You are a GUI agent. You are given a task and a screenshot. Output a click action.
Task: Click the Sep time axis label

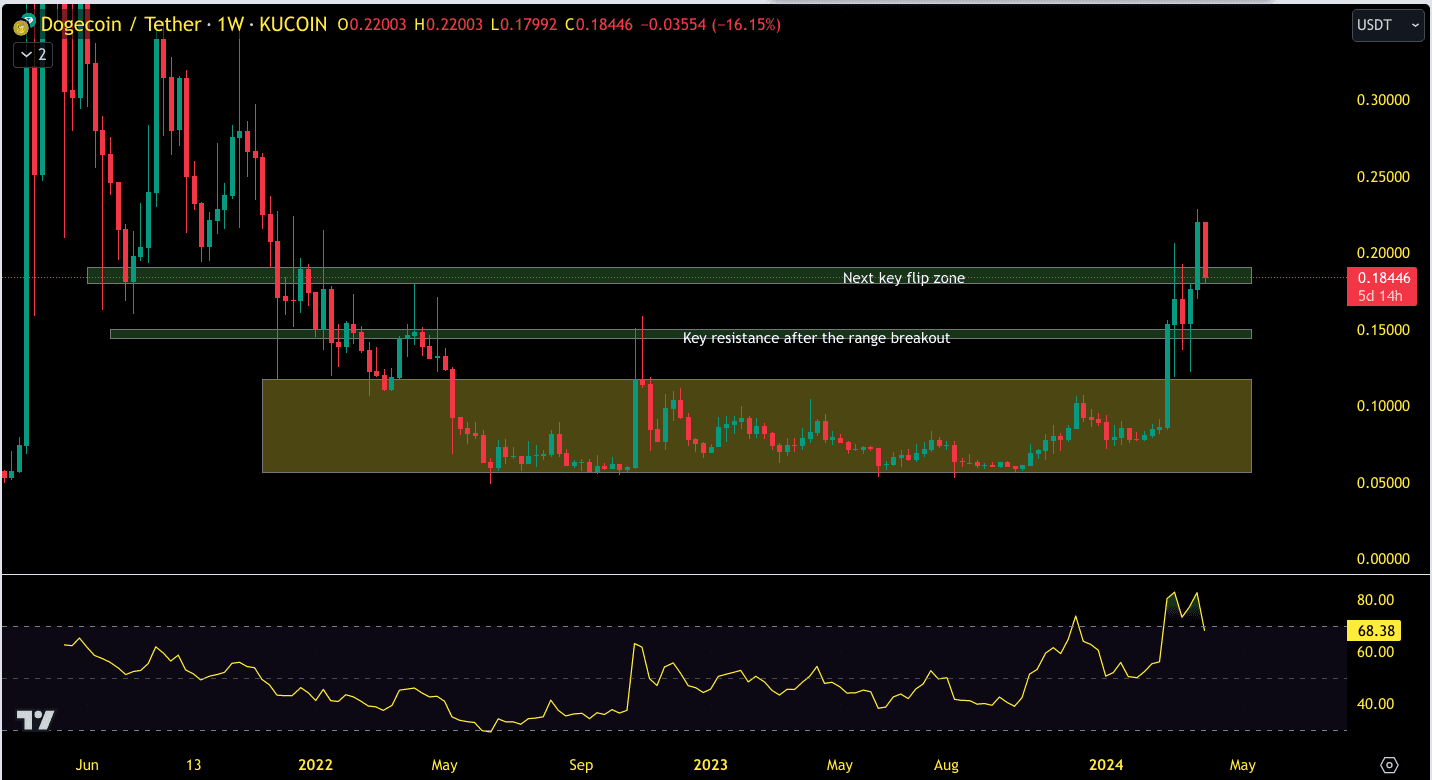pyautogui.click(x=581, y=765)
